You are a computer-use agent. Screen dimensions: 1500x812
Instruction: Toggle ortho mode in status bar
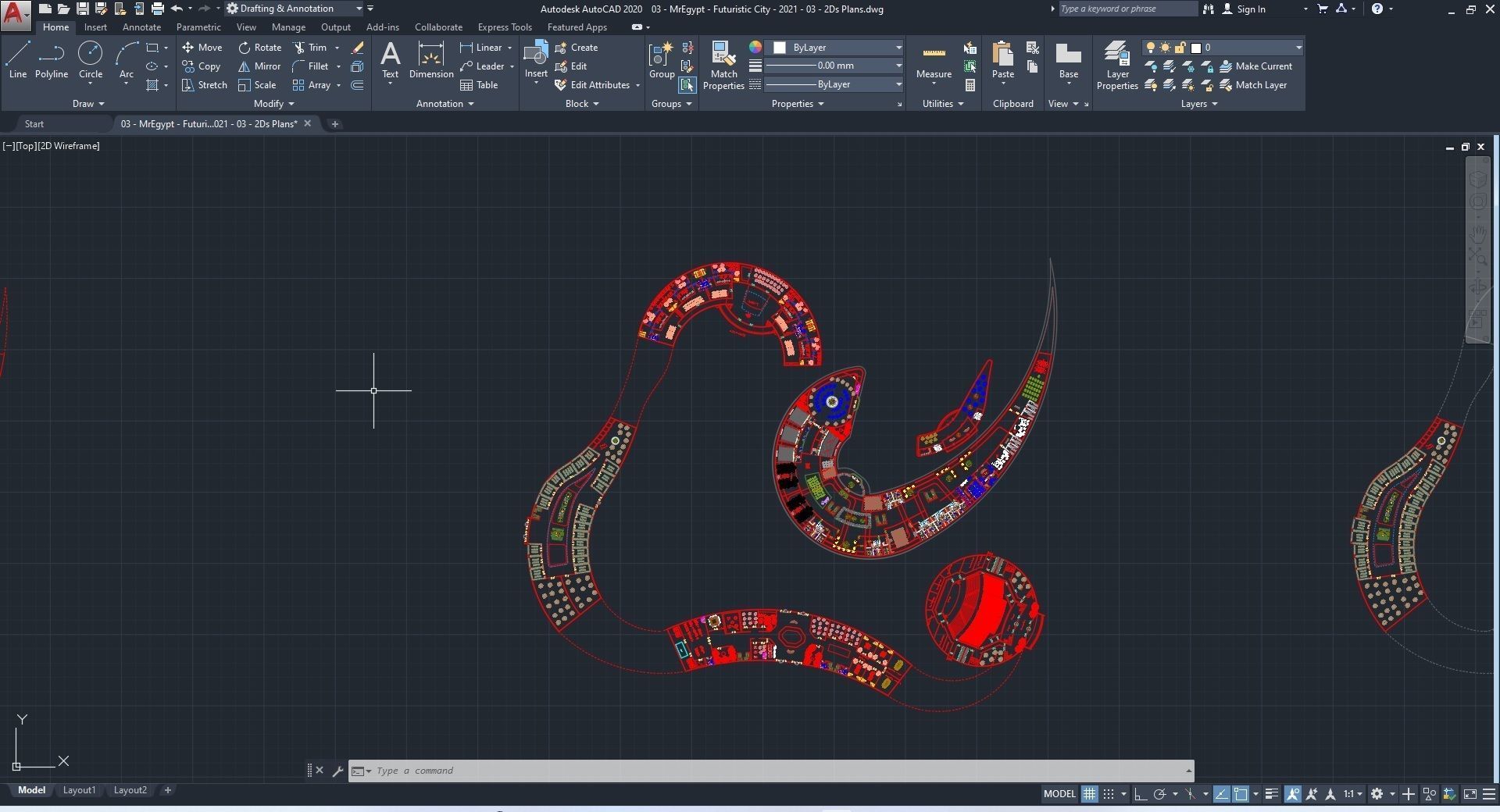1141,794
